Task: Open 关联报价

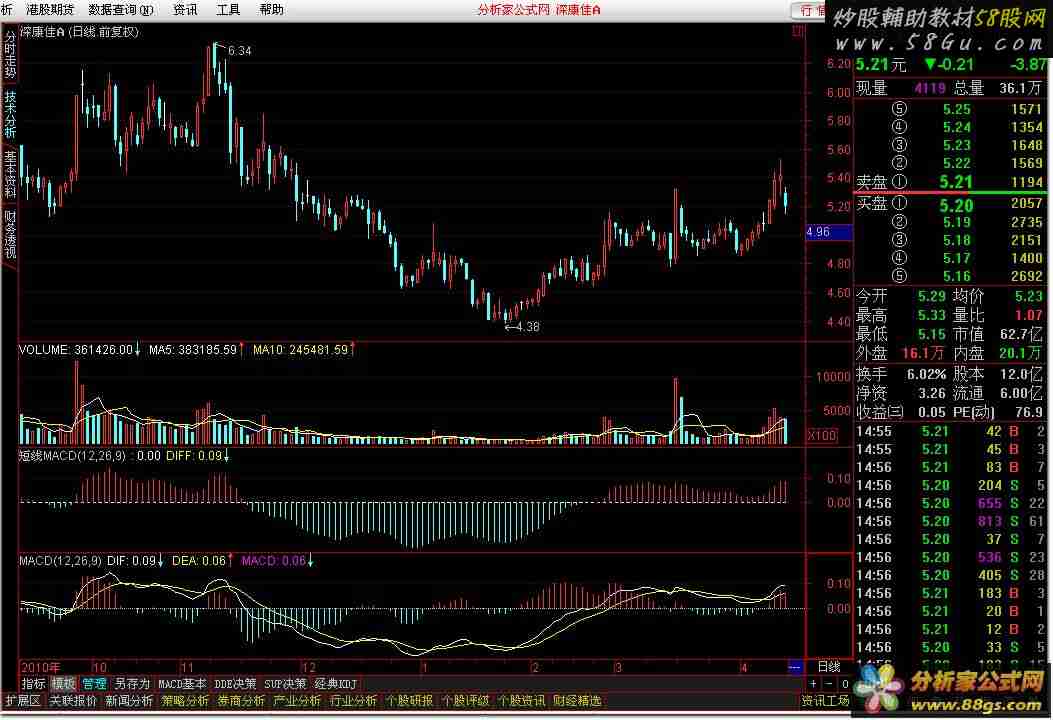Action: coord(73,701)
